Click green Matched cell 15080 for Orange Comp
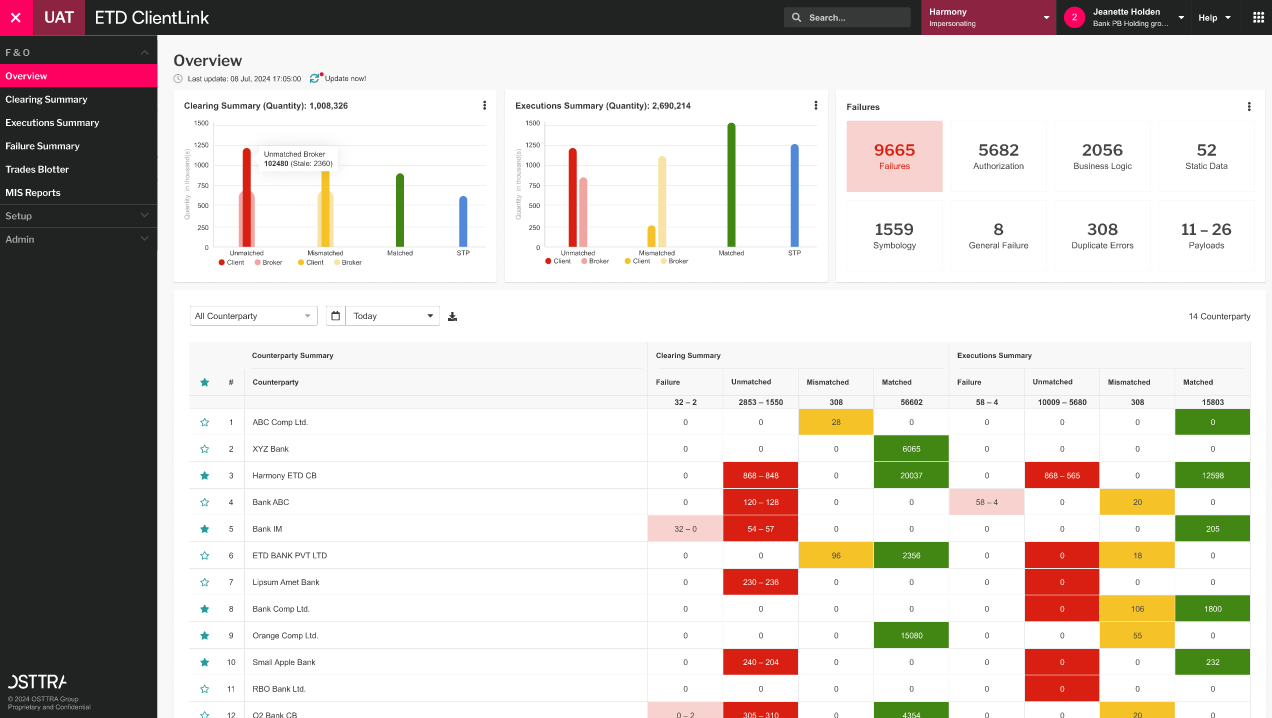 (911, 636)
